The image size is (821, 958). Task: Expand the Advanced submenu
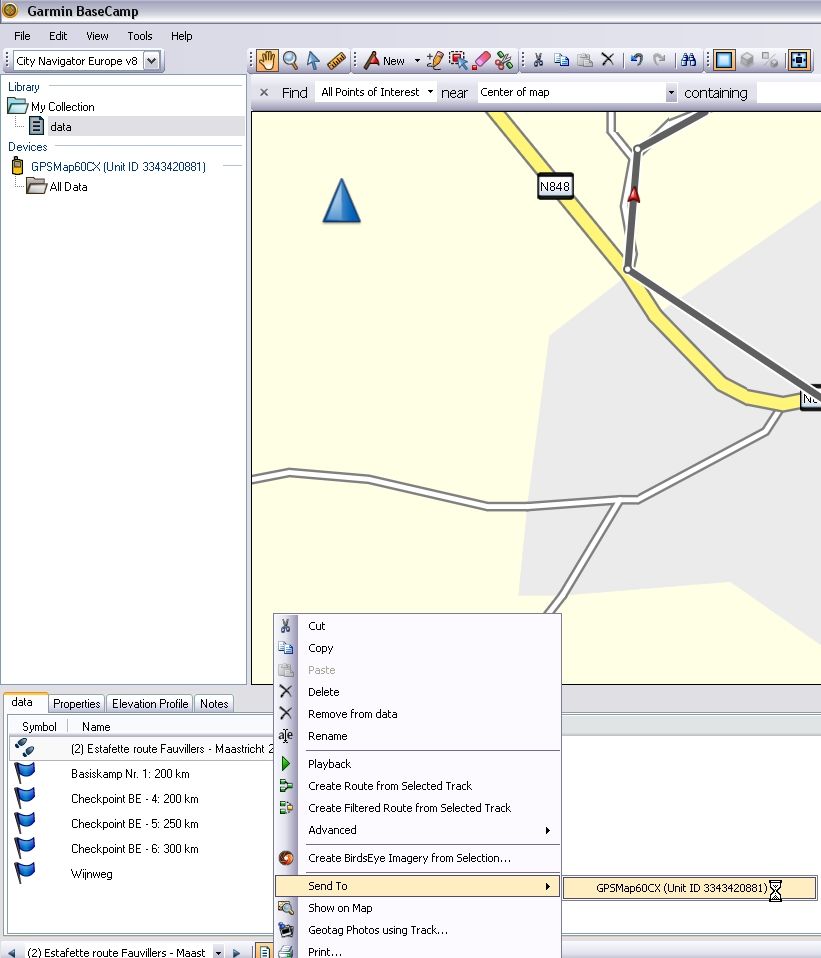(417, 830)
